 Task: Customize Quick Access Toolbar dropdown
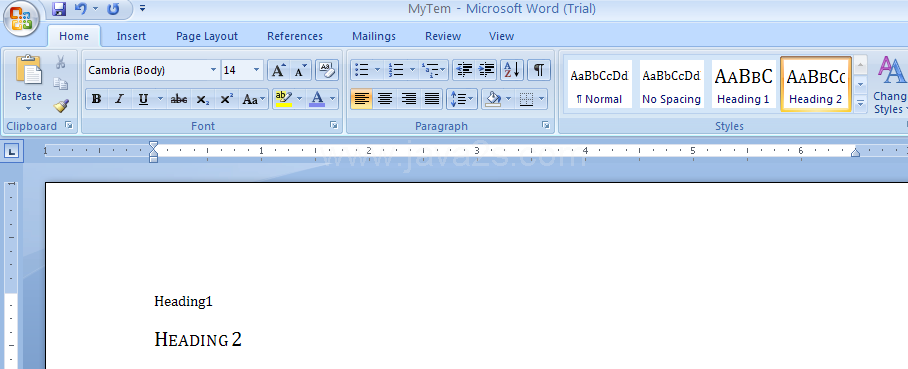(142, 9)
